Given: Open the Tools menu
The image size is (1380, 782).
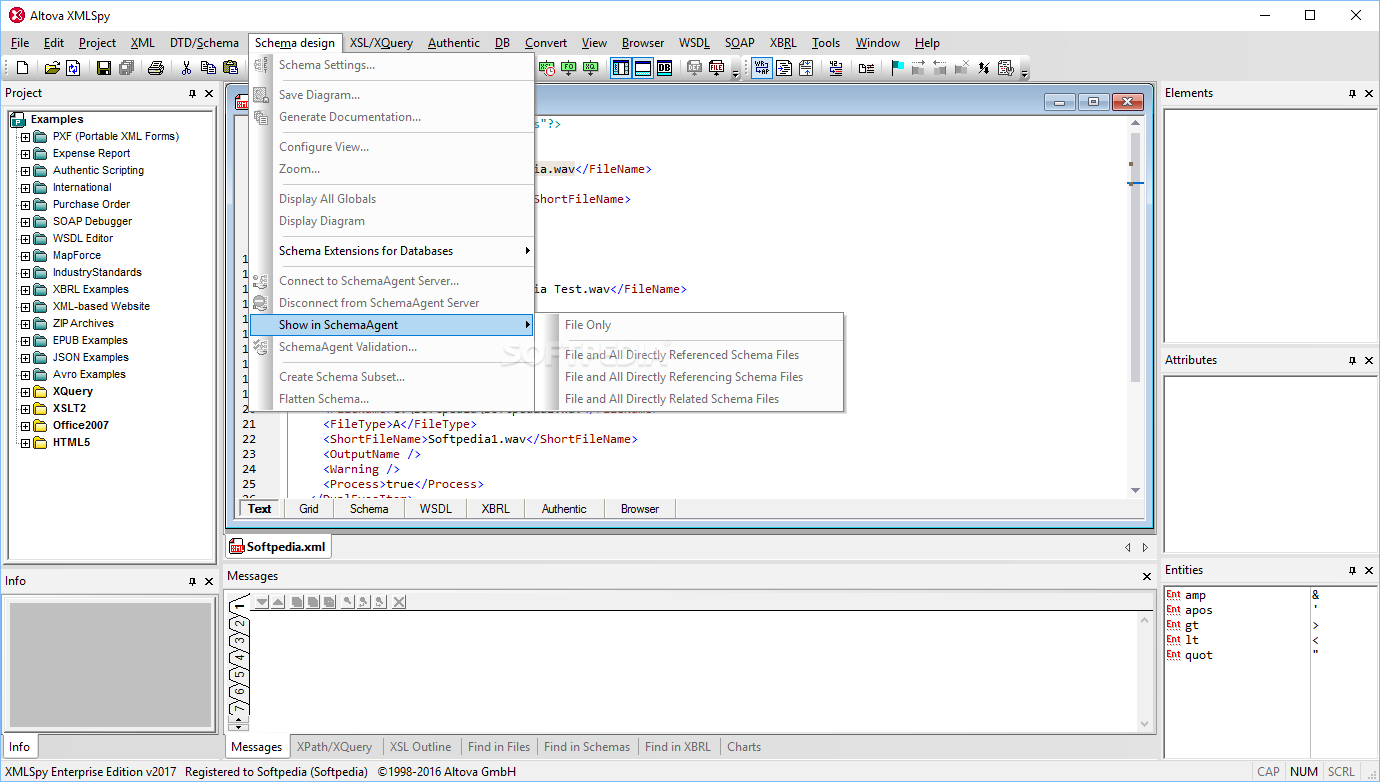Looking at the screenshot, I should click(826, 43).
